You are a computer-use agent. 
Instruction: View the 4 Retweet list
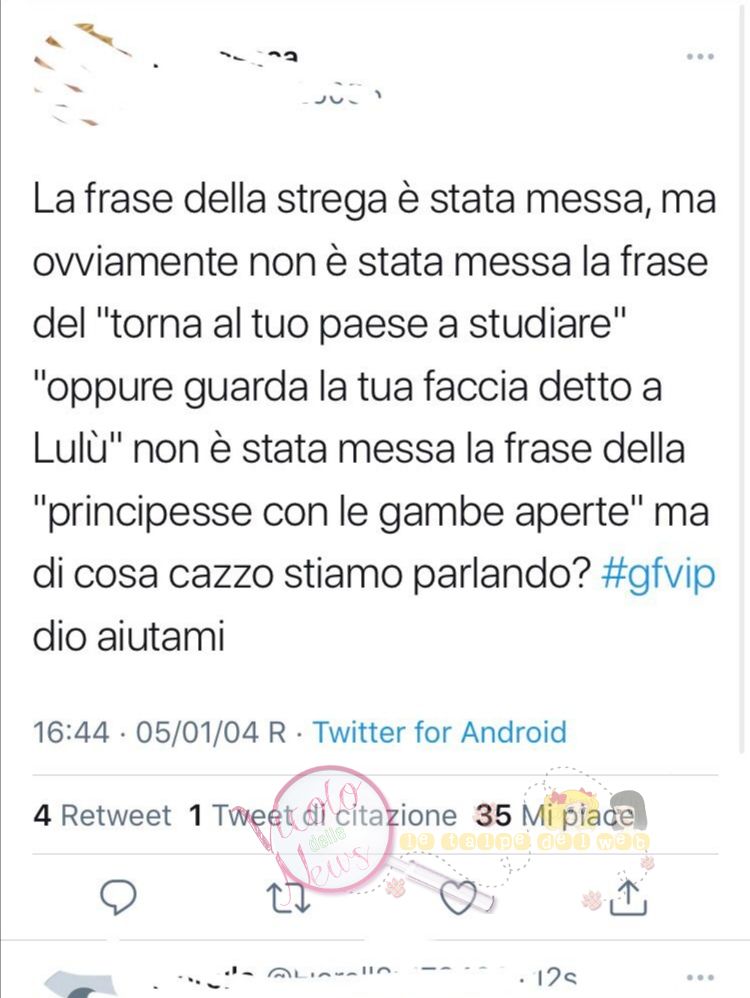pyautogui.click(x=103, y=815)
